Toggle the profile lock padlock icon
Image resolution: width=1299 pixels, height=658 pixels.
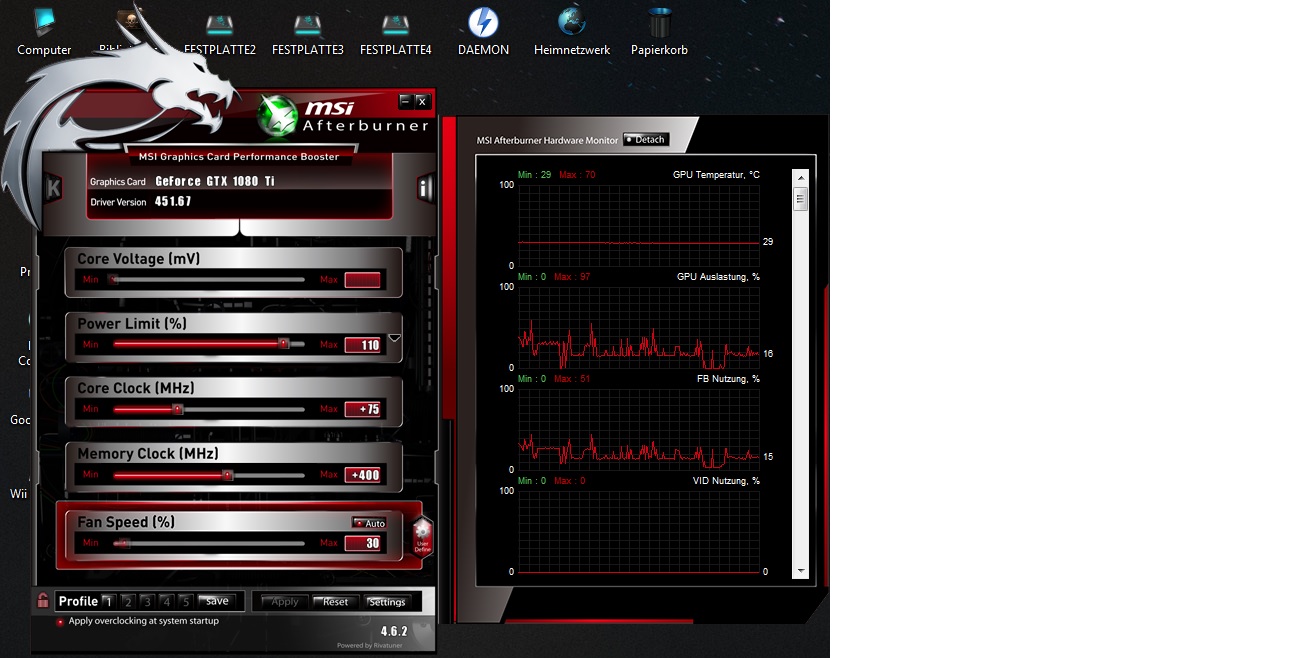click(x=43, y=600)
